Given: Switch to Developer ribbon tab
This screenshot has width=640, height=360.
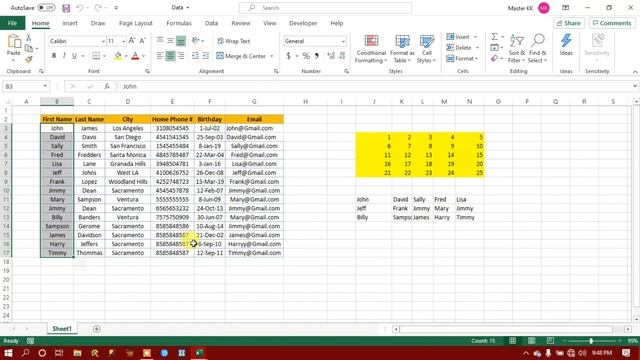Looking at the screenshot, I should click(303, 23).
